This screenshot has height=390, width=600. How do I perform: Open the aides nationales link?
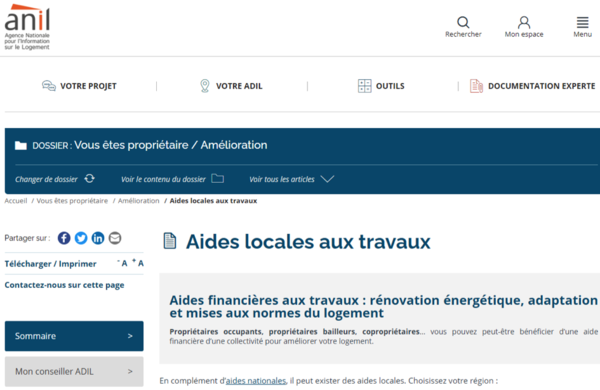256,381
